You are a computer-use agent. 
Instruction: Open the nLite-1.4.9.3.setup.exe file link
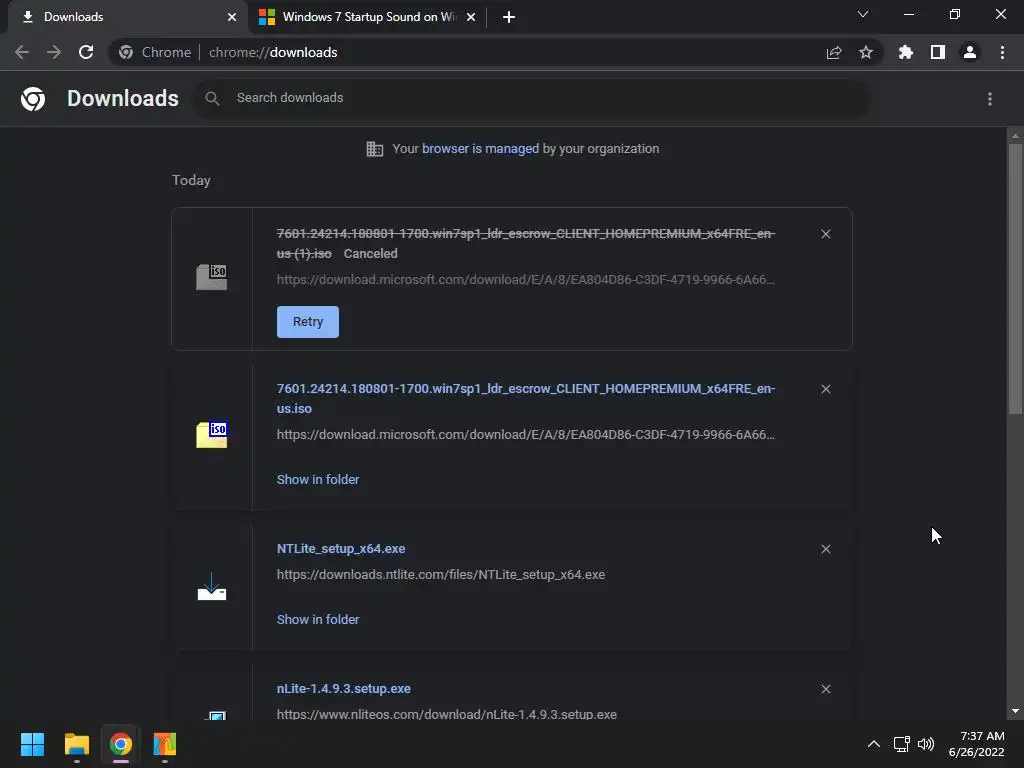pos(344,688)
